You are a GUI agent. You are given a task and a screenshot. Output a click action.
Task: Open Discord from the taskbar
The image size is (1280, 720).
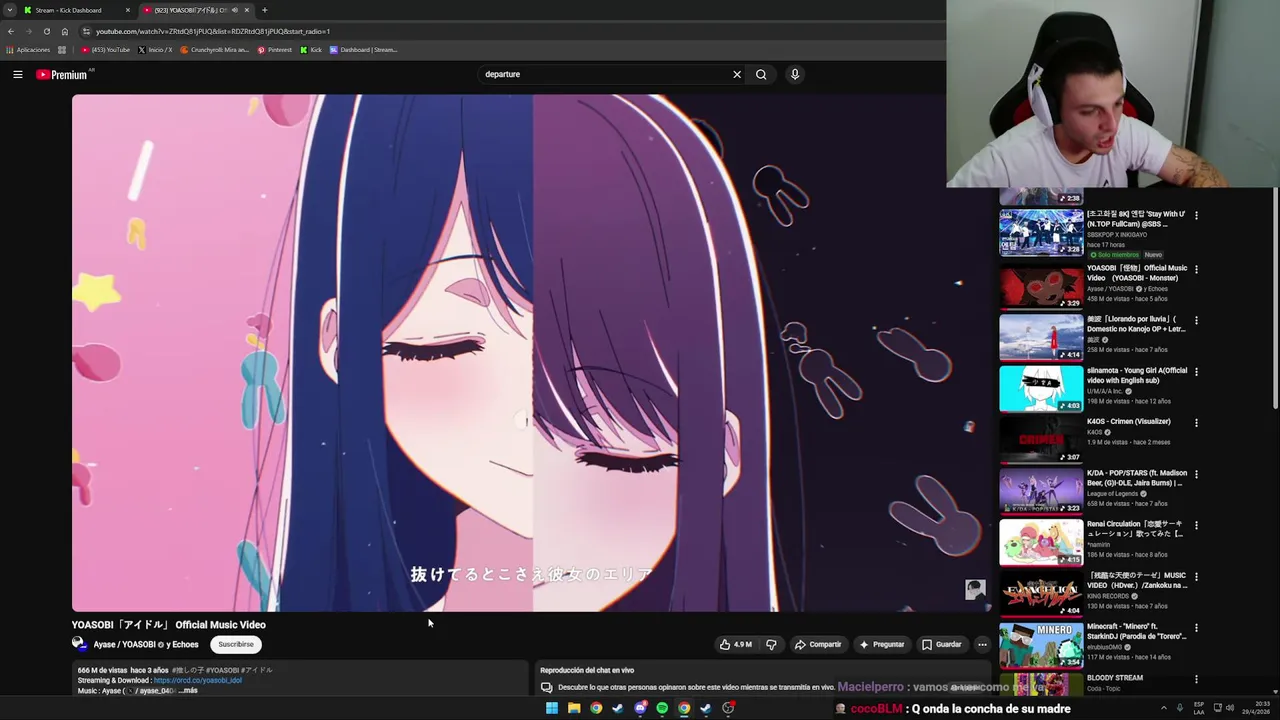point(640,708)
